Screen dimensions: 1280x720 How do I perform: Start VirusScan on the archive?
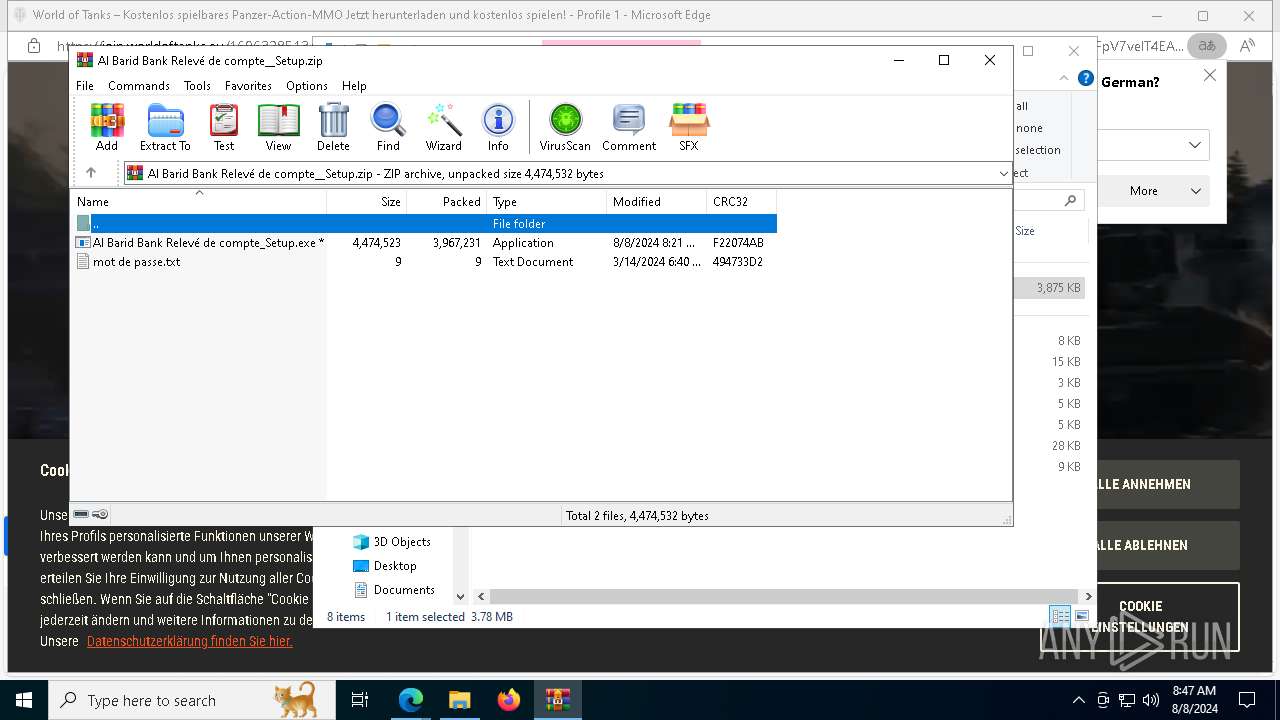point(565,128)
